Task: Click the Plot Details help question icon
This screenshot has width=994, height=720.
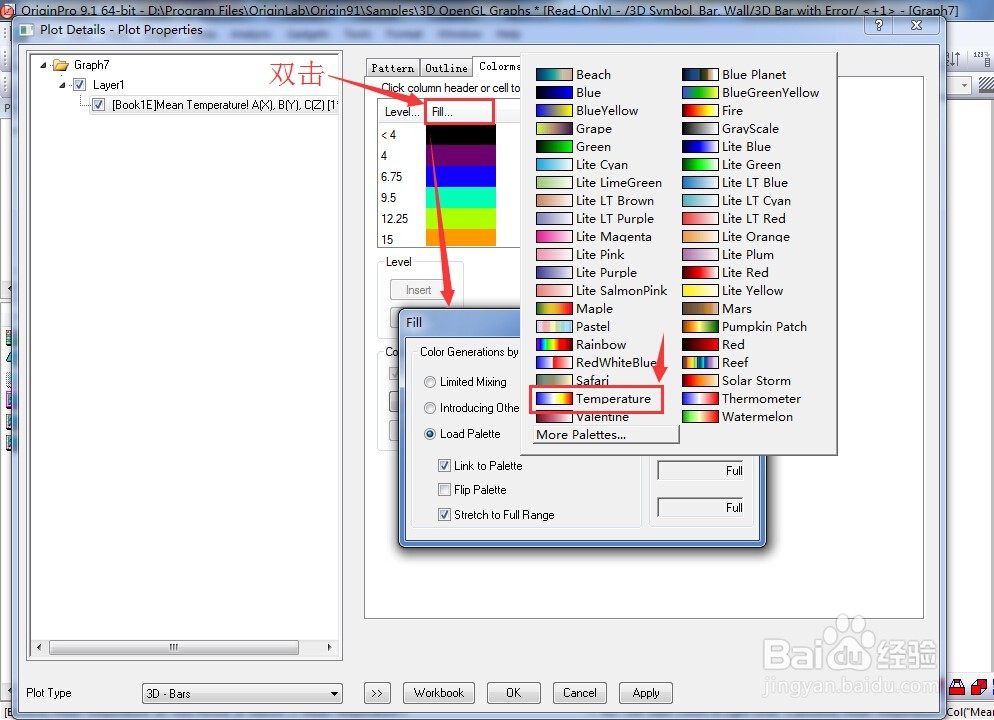Action: coord(879,25)
